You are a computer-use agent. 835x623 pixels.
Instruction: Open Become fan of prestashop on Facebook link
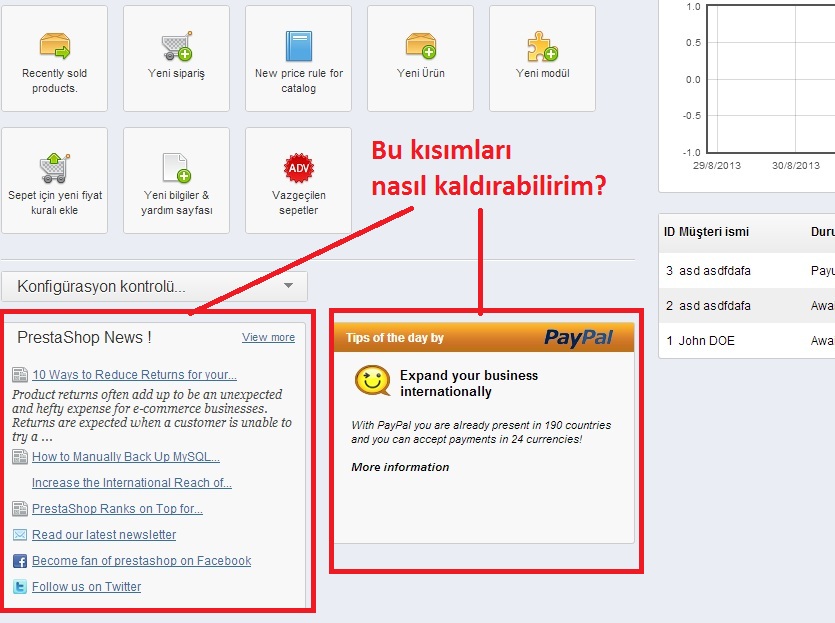142,561
